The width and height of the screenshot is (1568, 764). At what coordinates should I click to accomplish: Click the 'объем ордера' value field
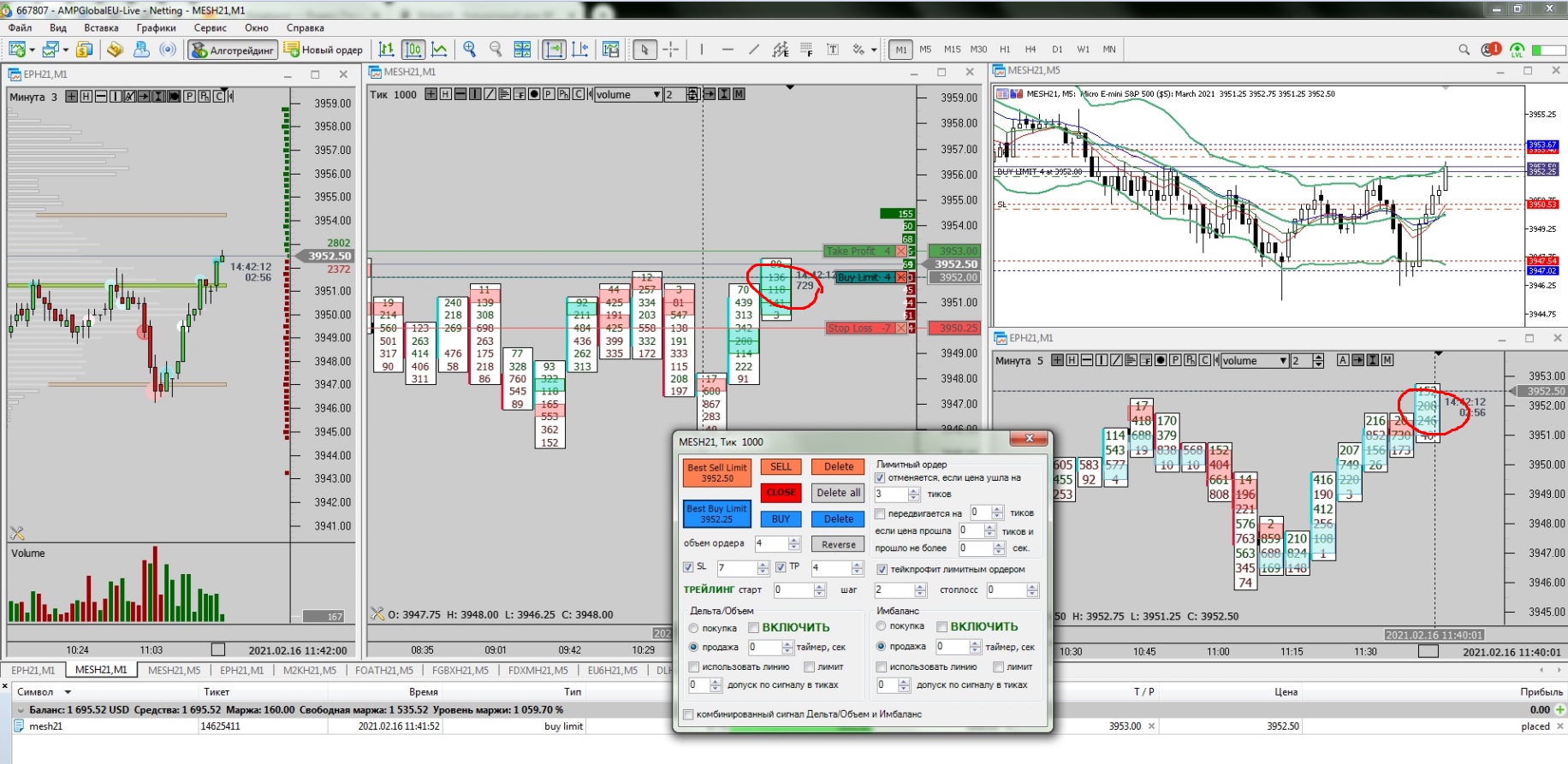click(x=770, y=543)
